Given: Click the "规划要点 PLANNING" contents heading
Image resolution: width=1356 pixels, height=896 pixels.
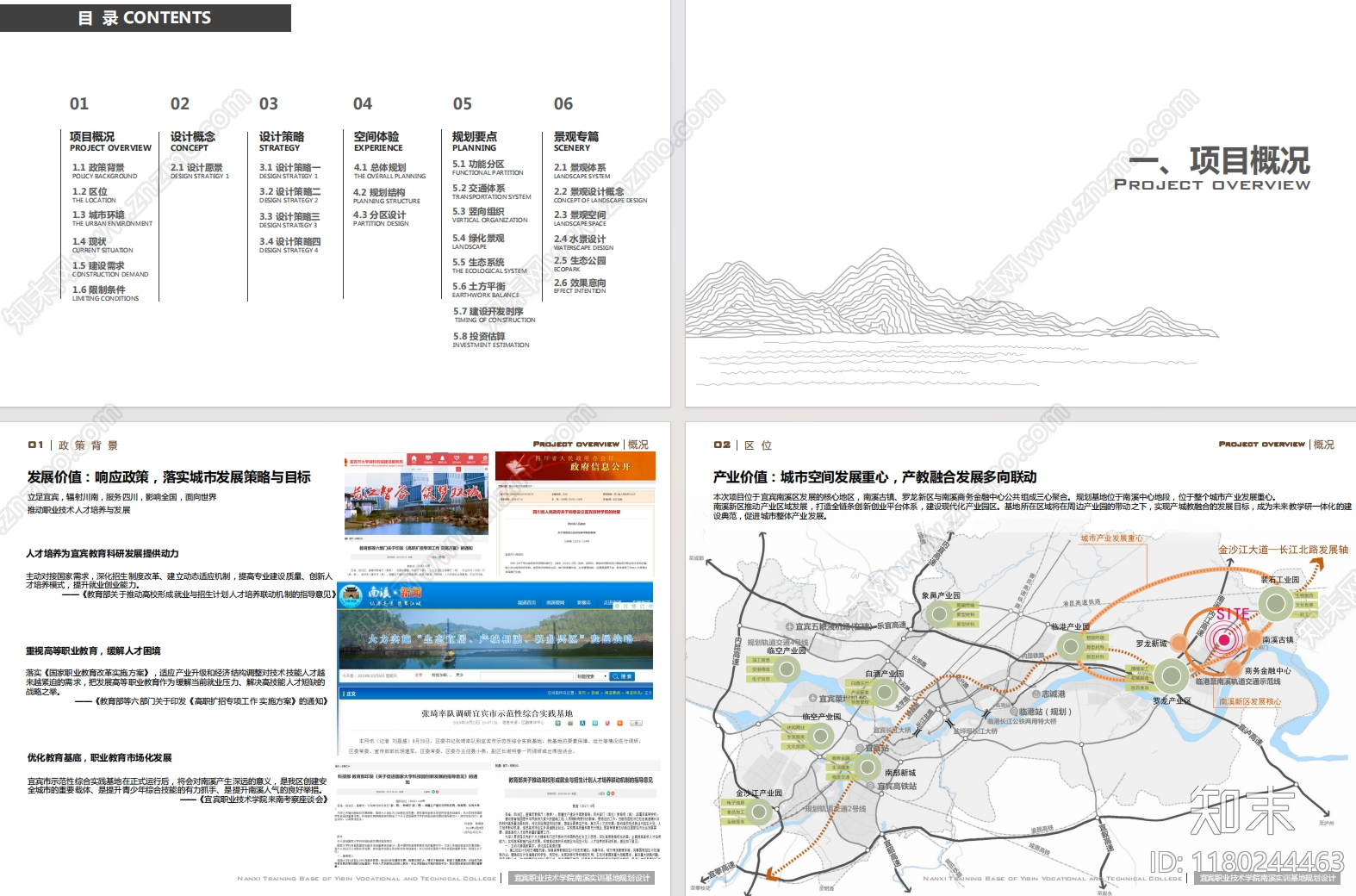Looking at the screenshot, I should [x=475, y=141].
